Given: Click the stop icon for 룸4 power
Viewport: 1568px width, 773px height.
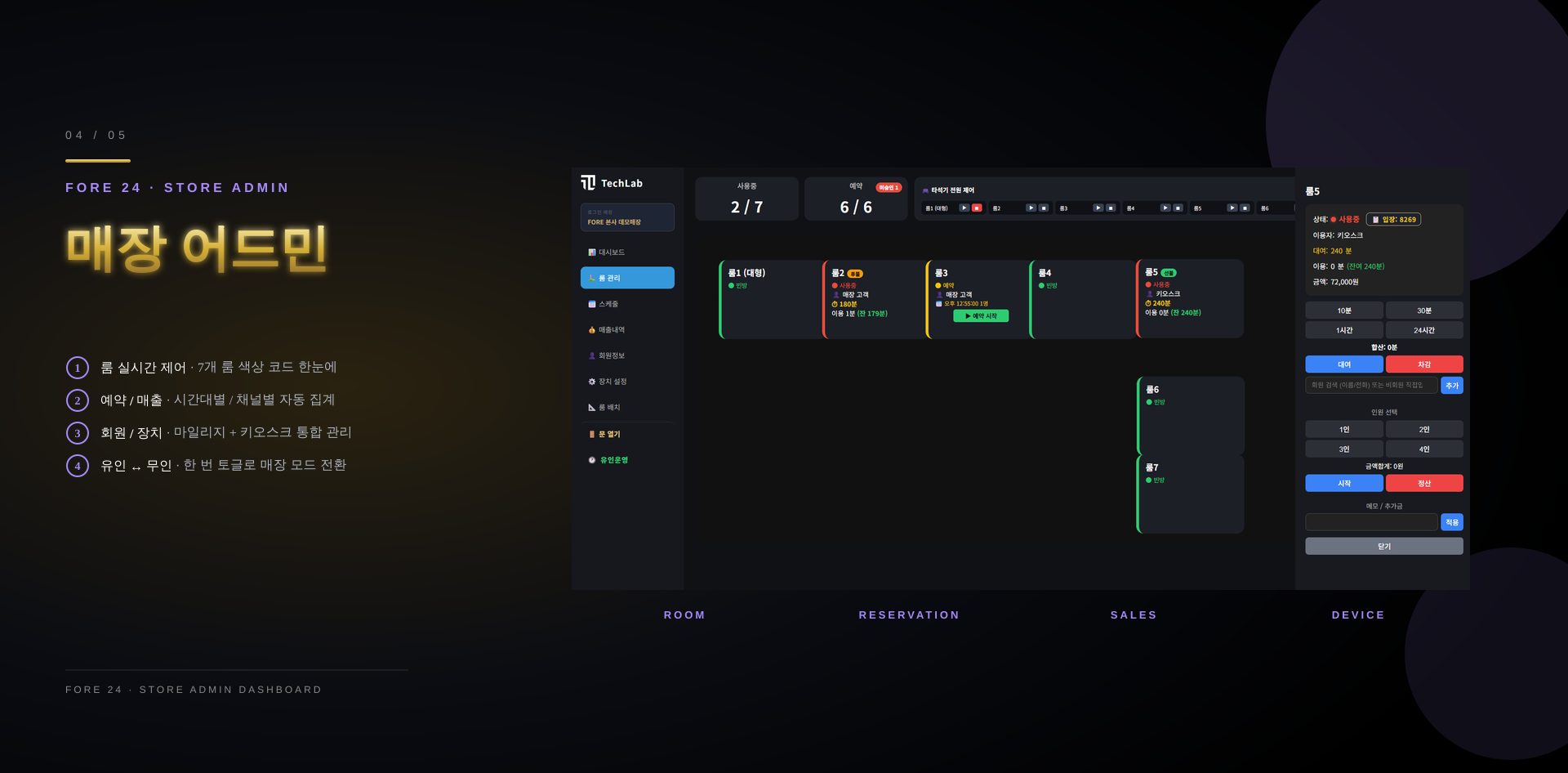Looking at the screenshot, I should 1178,208.
